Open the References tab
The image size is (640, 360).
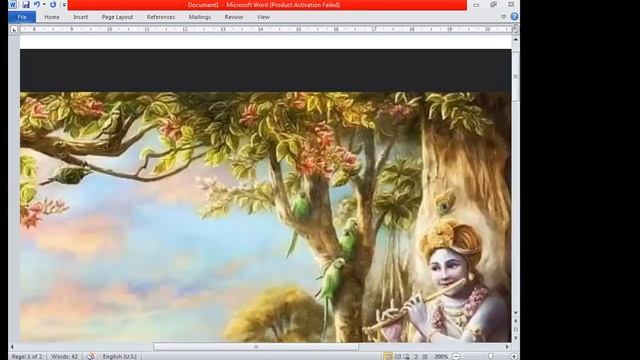(x=161, y=17)
